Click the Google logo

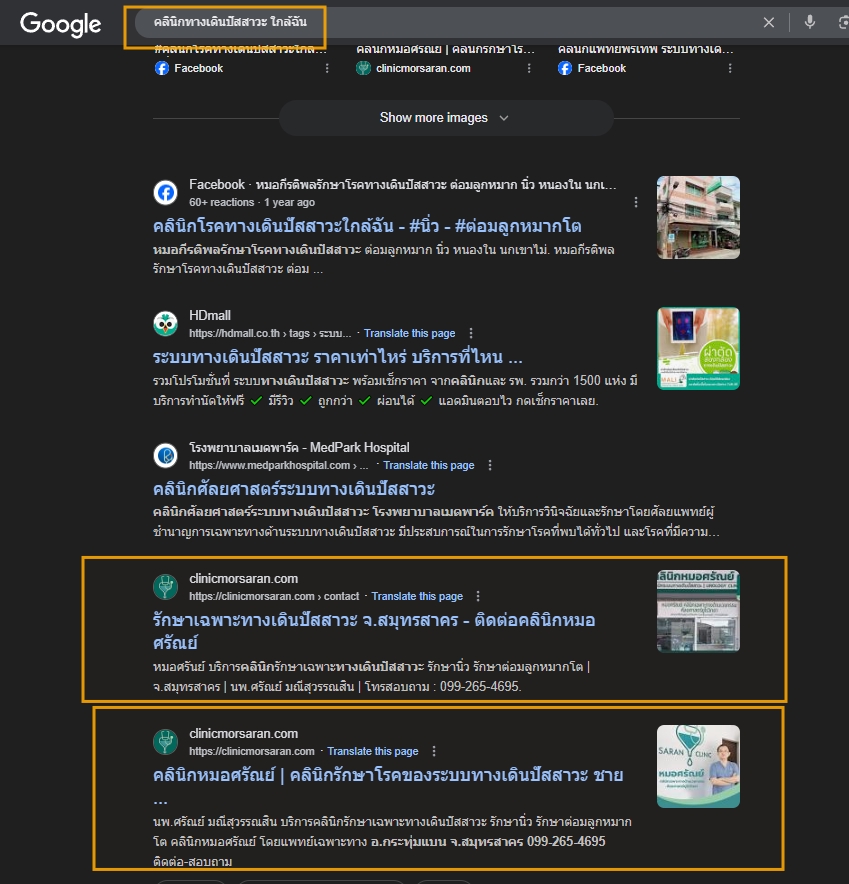coord(60,23)
